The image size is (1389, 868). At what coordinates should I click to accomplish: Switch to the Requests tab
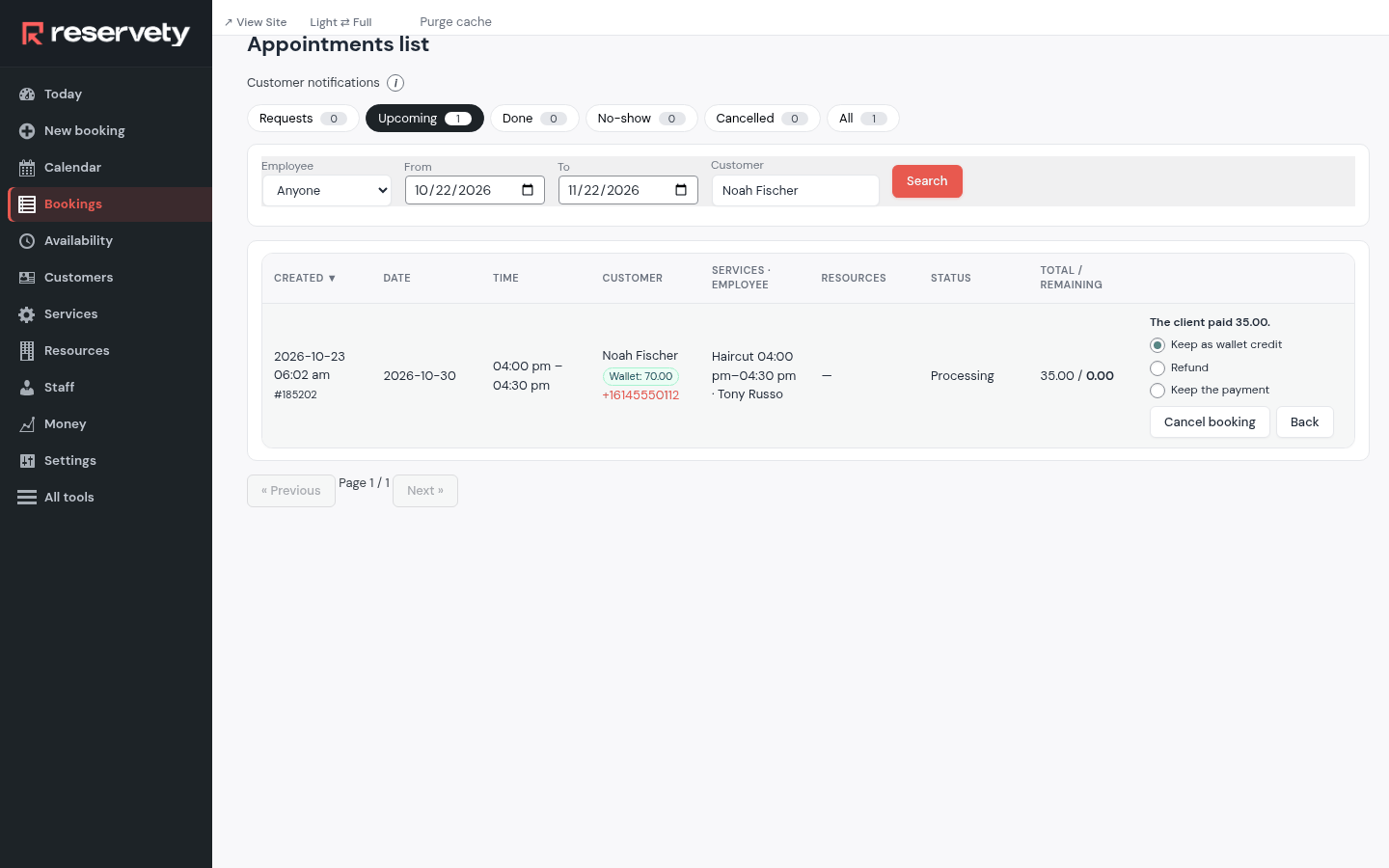pos(303,119)
